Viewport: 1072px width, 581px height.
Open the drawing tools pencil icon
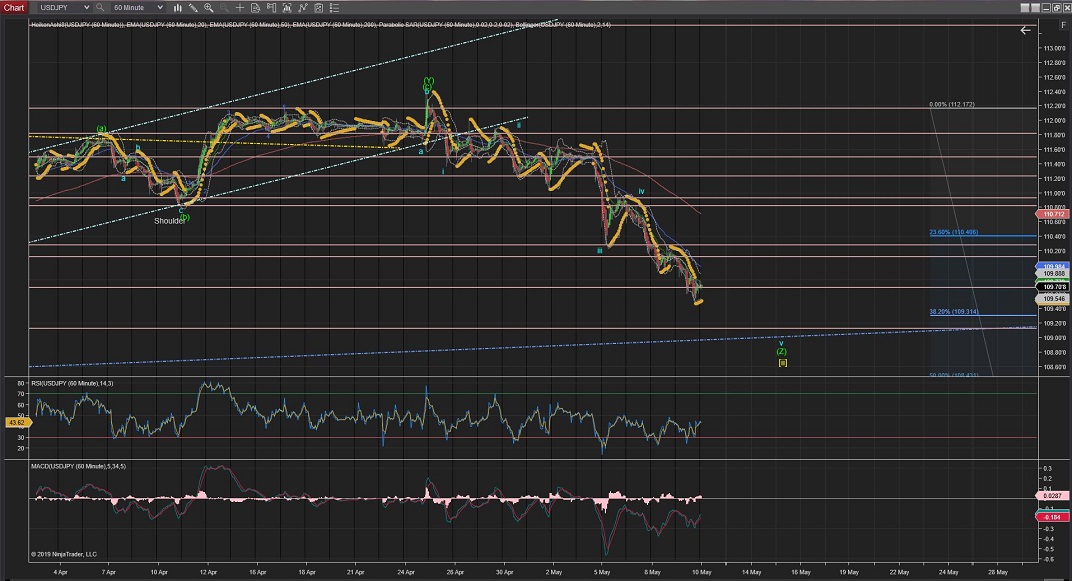[192, 7]
